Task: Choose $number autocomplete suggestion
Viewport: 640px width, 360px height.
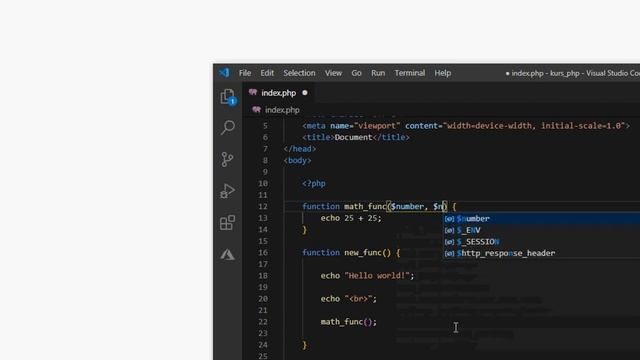Action: 542,219
